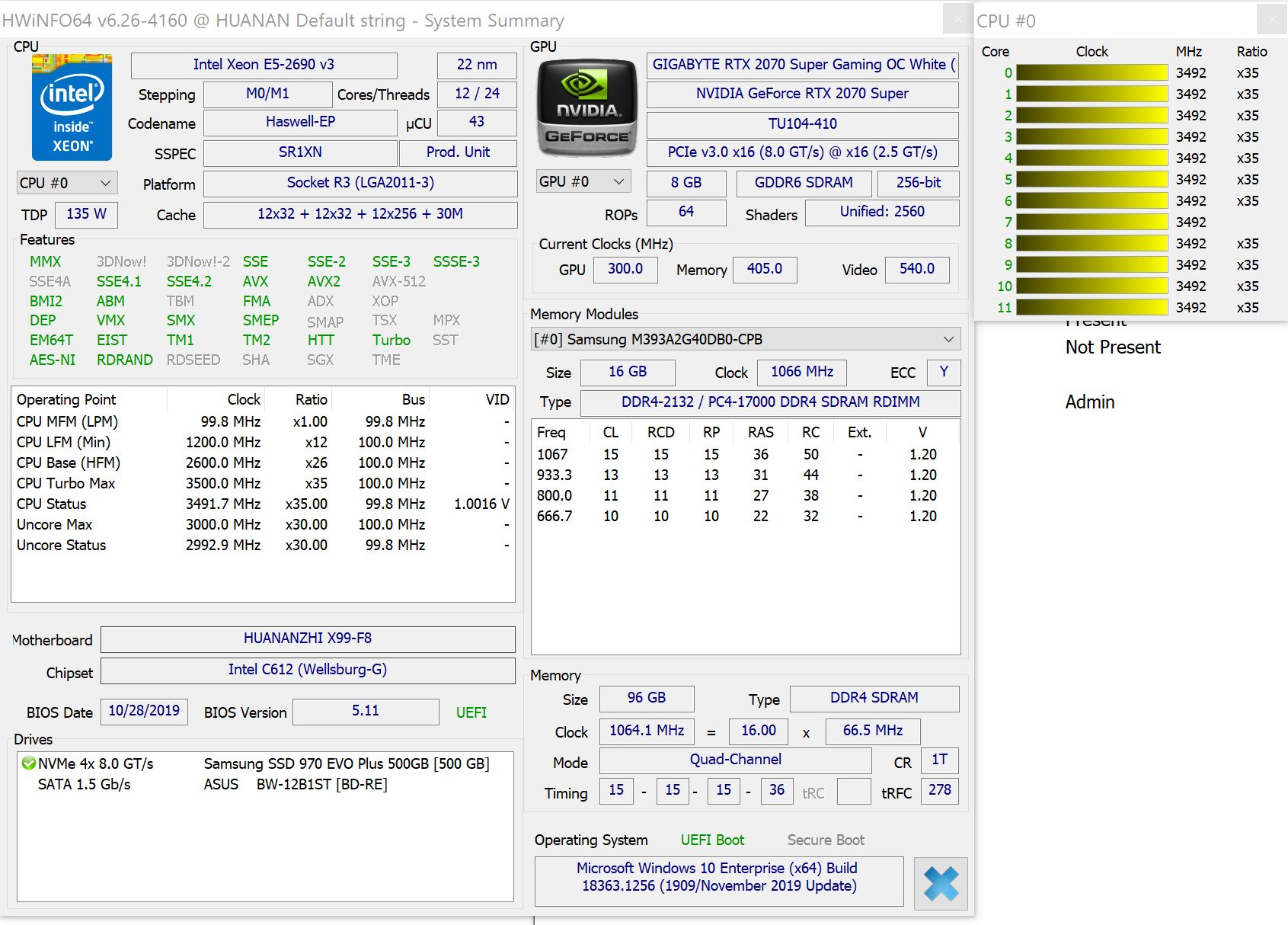Click the 16 GB module size field
The image size is (1288, 925).
628,372
